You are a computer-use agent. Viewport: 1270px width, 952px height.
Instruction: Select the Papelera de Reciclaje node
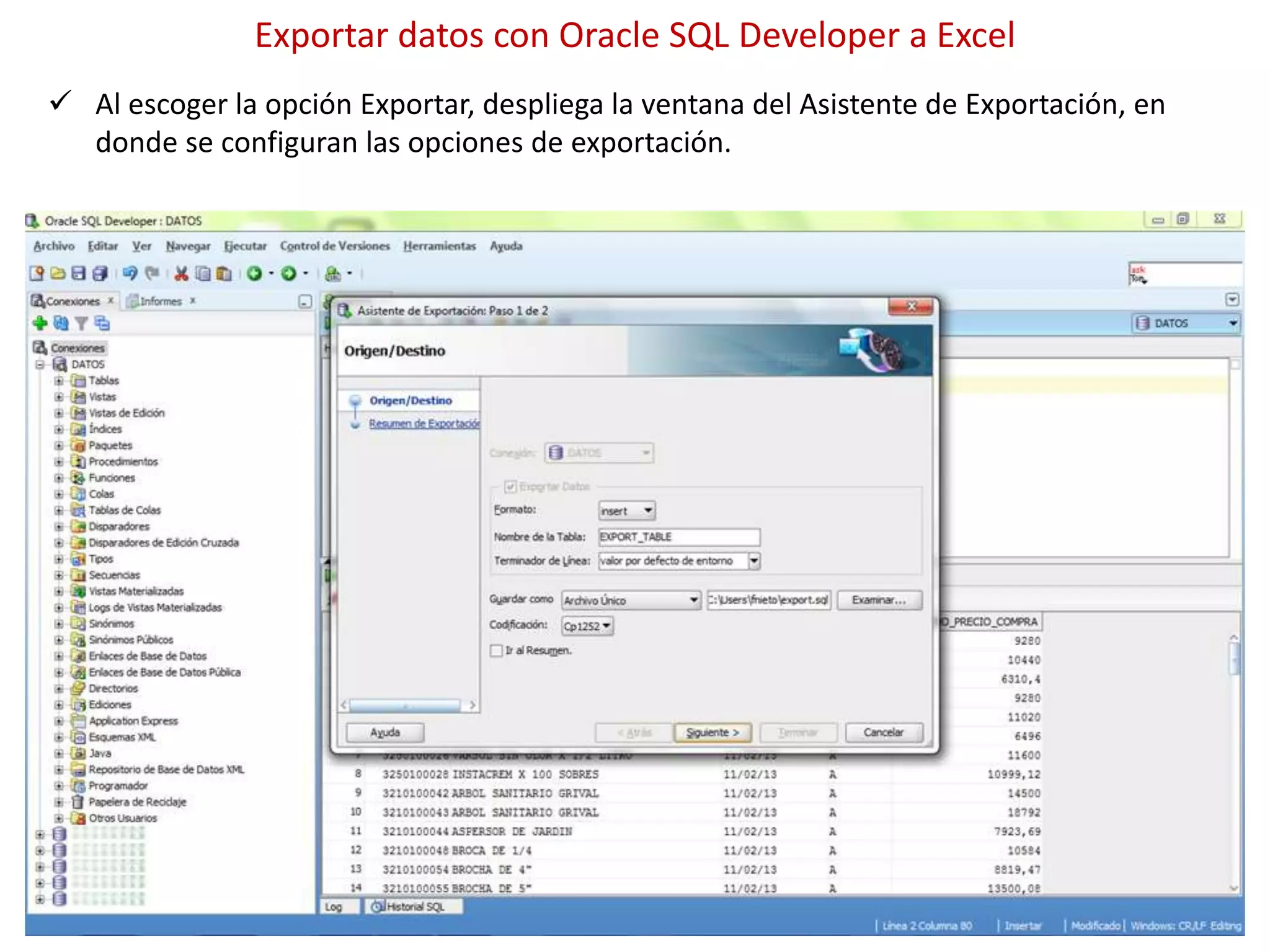[137, 802]
